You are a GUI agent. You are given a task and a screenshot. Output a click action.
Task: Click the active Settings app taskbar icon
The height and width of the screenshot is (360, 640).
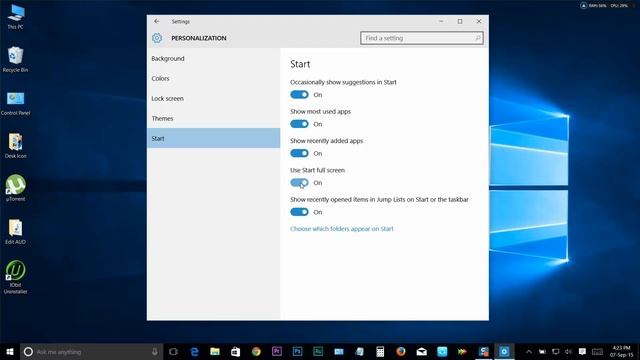point(504,352)
